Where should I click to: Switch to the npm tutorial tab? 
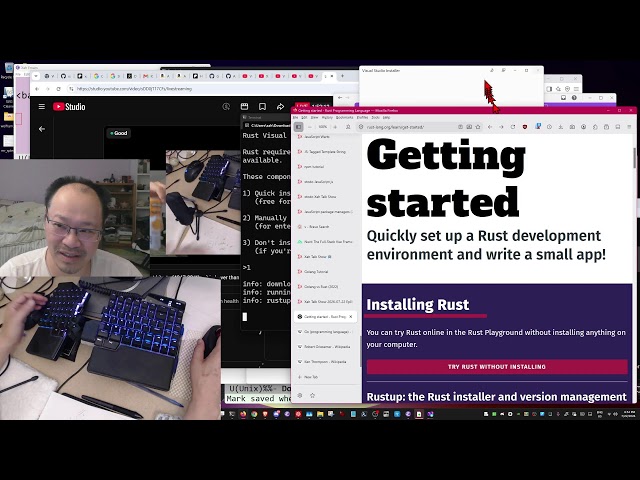325,167
